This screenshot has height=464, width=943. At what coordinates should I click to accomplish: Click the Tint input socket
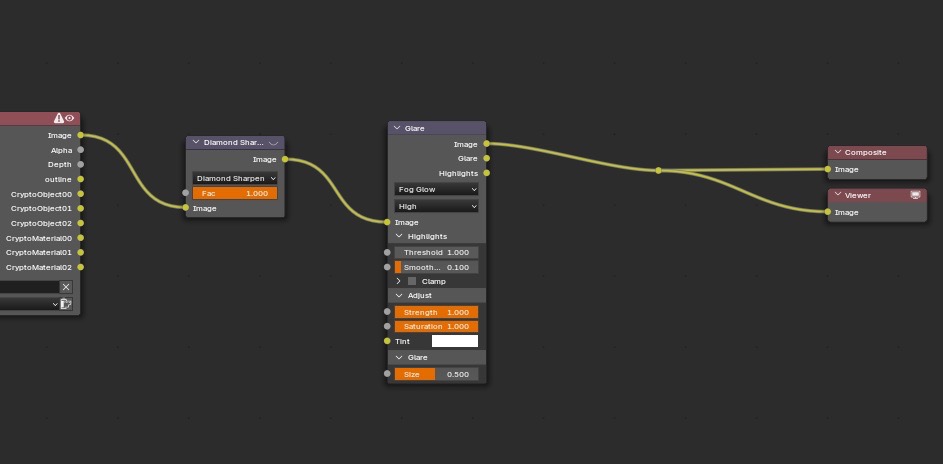[x=387, y=341]
